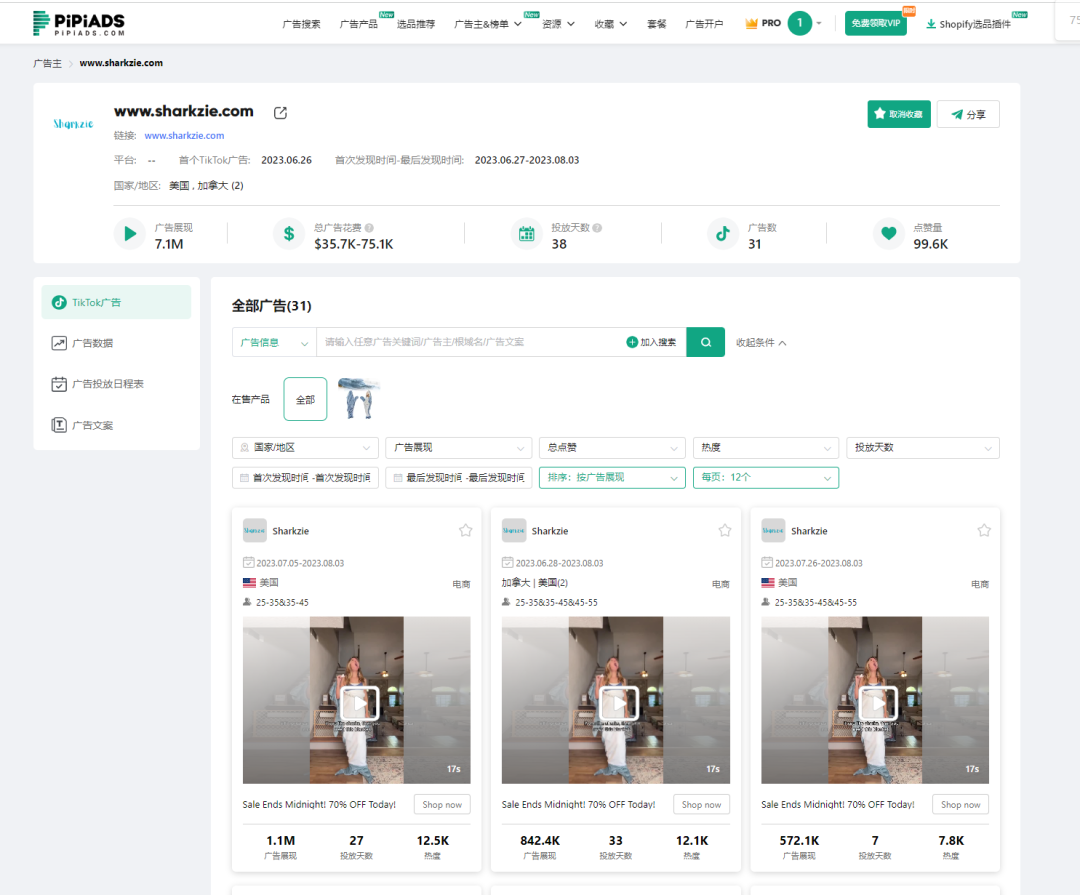Select the 广告数据 sidebar tab

[116, 343]
